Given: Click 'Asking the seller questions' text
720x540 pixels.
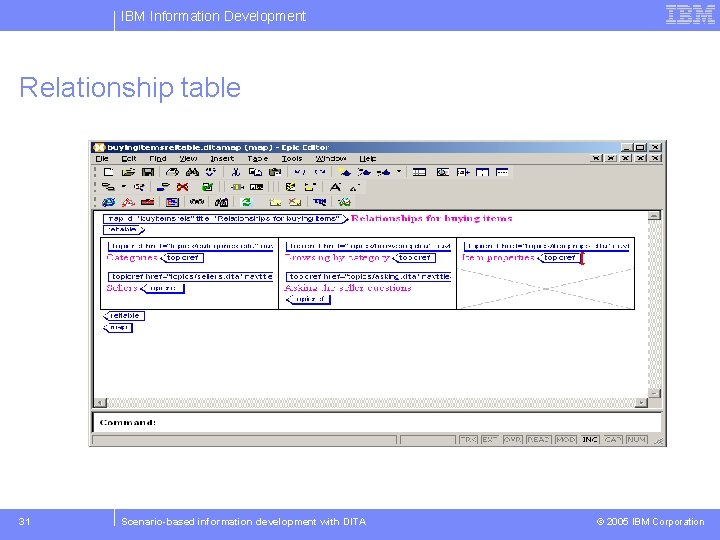Looking at the screenshot, I should pos(348,288).
